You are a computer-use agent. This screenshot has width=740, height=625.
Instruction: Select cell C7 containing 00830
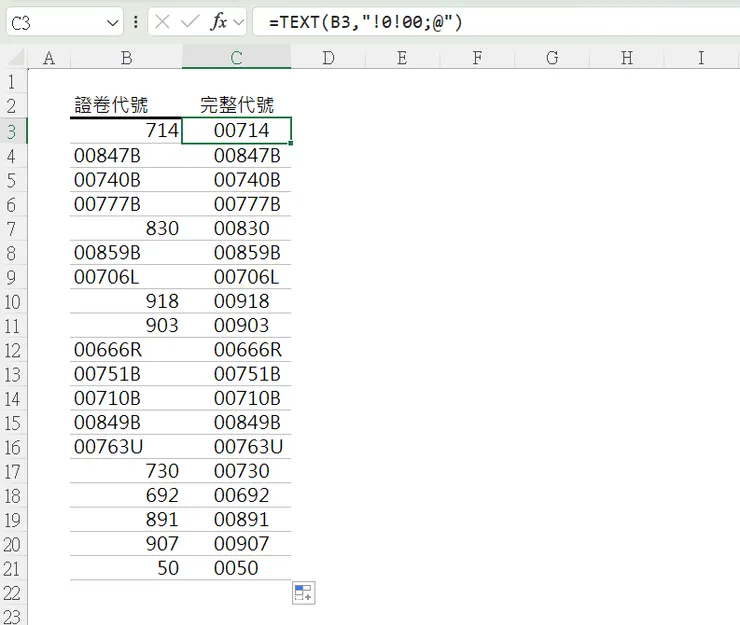pyautogui.click(x=236, y=228)
